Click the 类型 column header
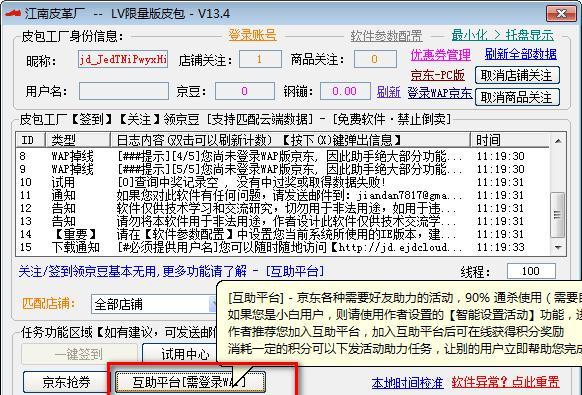 (78, 140)
